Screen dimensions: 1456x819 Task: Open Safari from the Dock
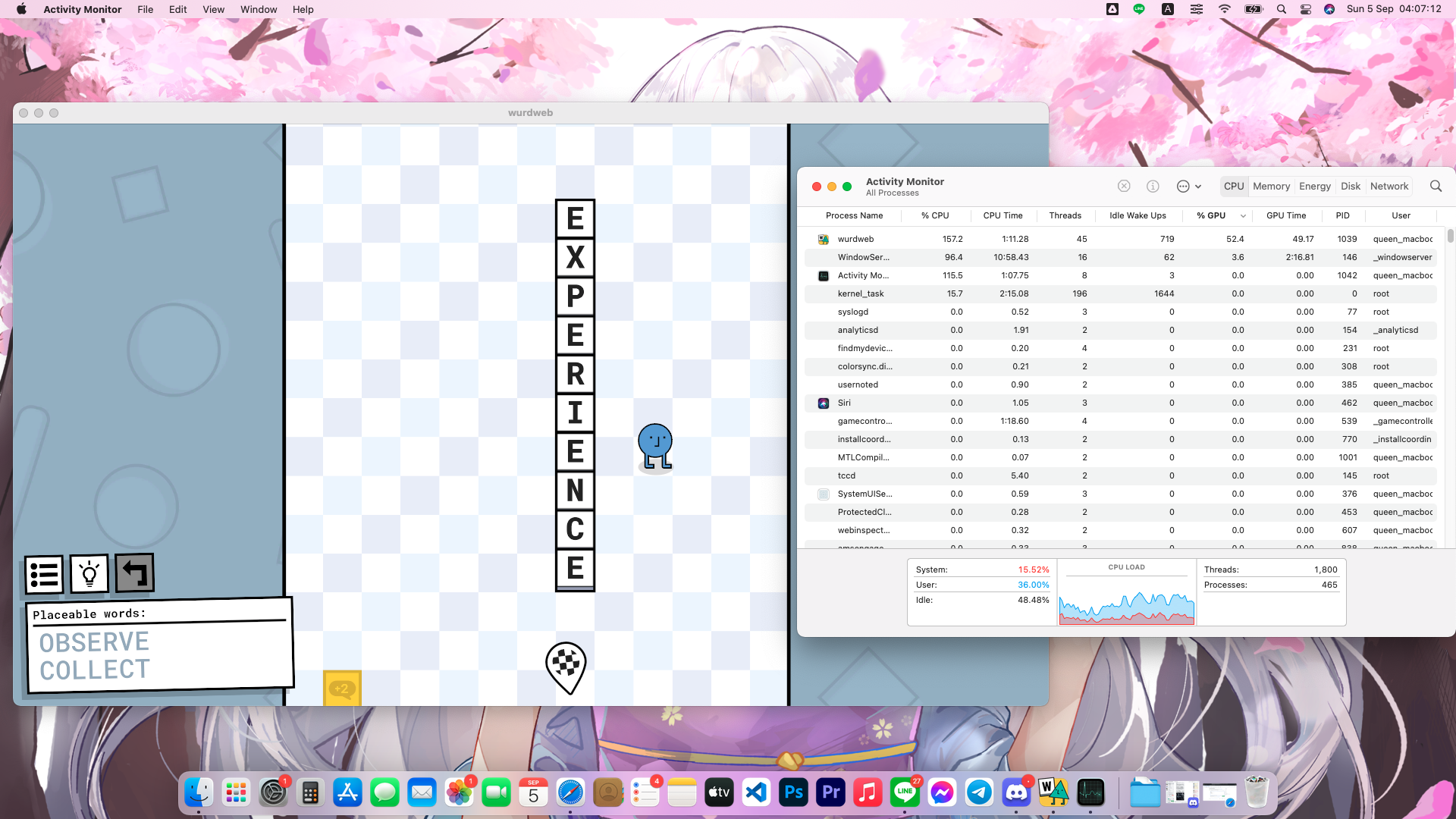pos(570,793)
